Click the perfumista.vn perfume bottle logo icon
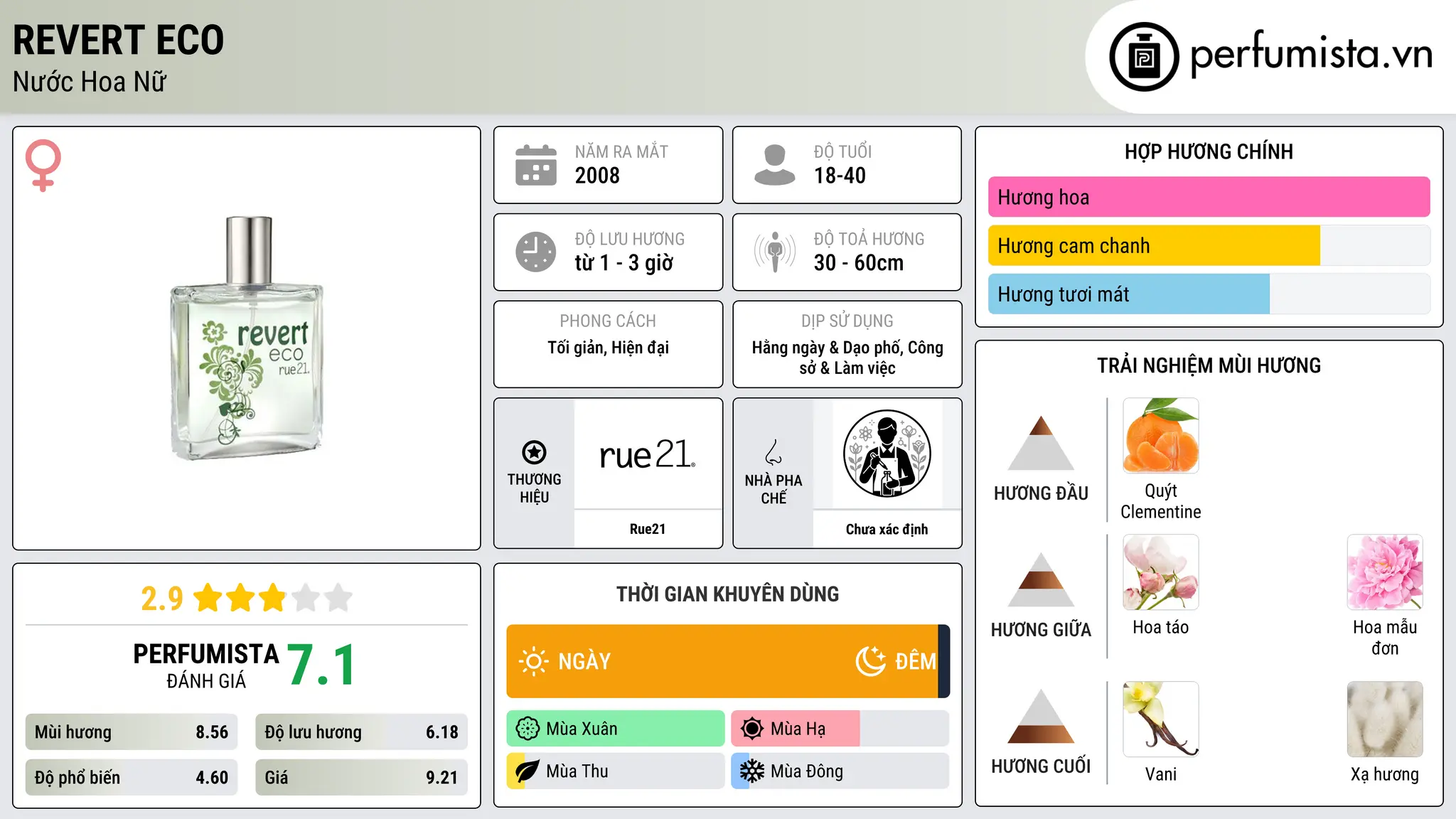Image resolution: width=1456 pixels, height=819 pixels. (x=1144, y=57)
